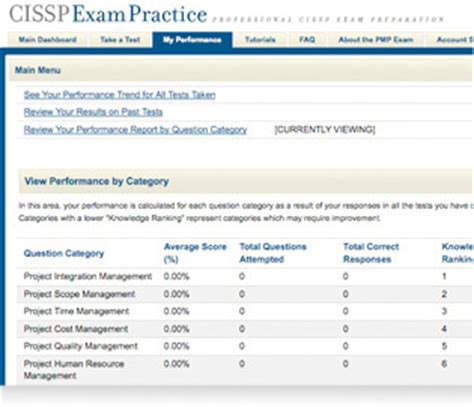Select the Project Human Resource Management row label

(74, 370)
